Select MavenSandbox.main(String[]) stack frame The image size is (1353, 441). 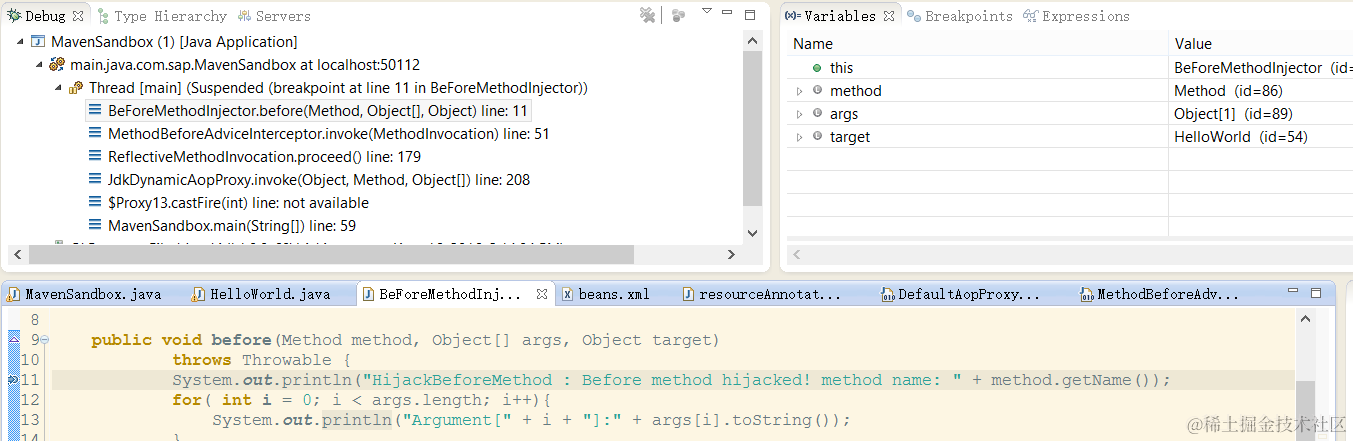[232, 226]
